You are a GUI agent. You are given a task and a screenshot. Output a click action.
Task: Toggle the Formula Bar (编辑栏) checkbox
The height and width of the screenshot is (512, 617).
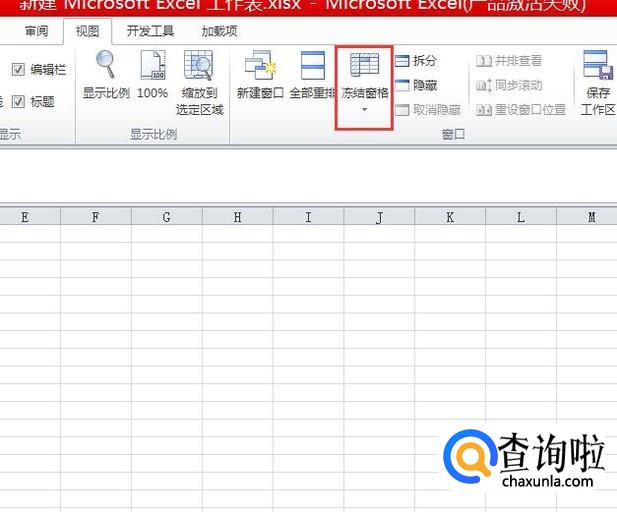click(x=18, y=70)
